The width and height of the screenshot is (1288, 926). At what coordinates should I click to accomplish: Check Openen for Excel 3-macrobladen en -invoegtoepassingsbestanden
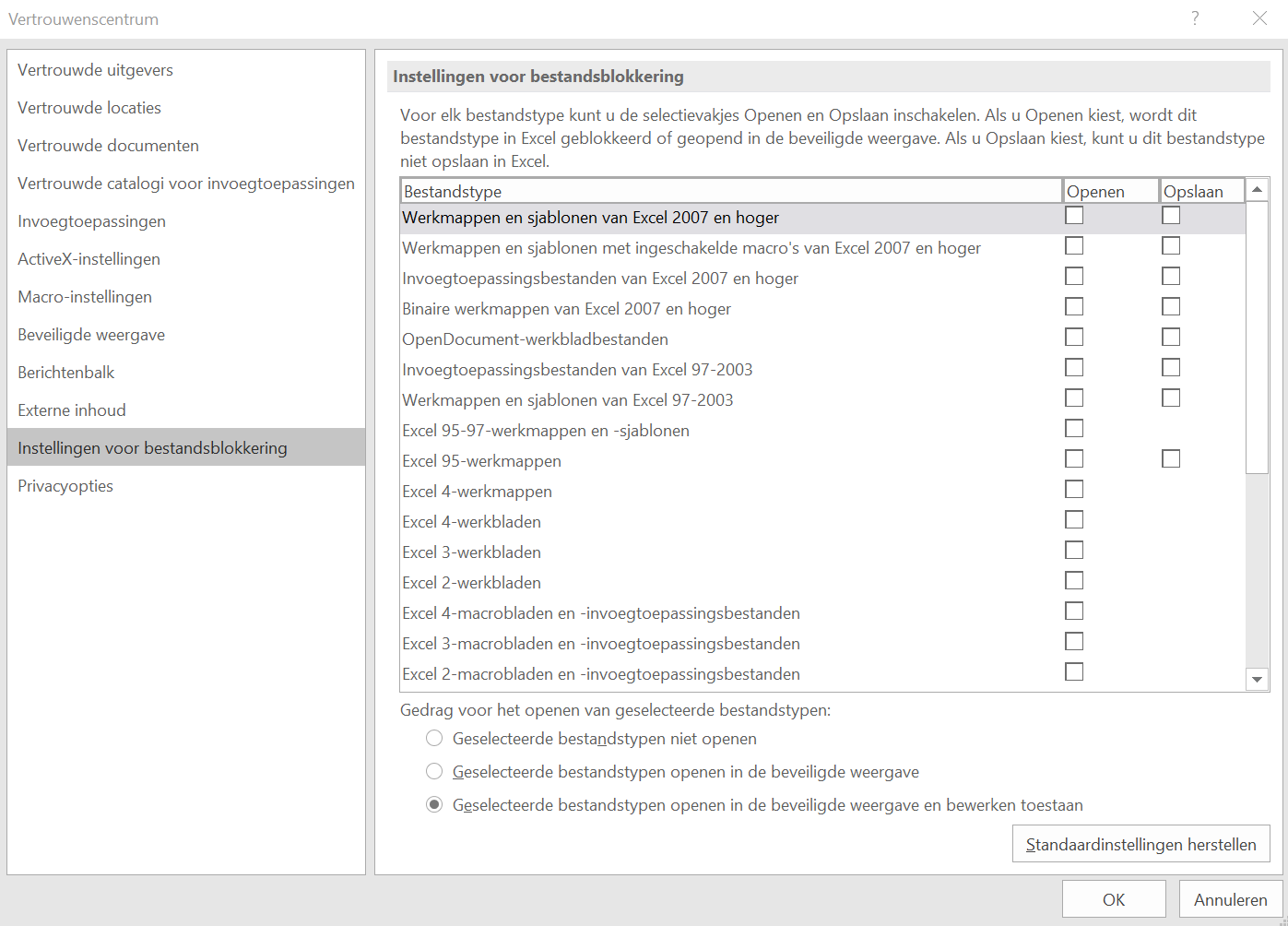[1074, 642]
